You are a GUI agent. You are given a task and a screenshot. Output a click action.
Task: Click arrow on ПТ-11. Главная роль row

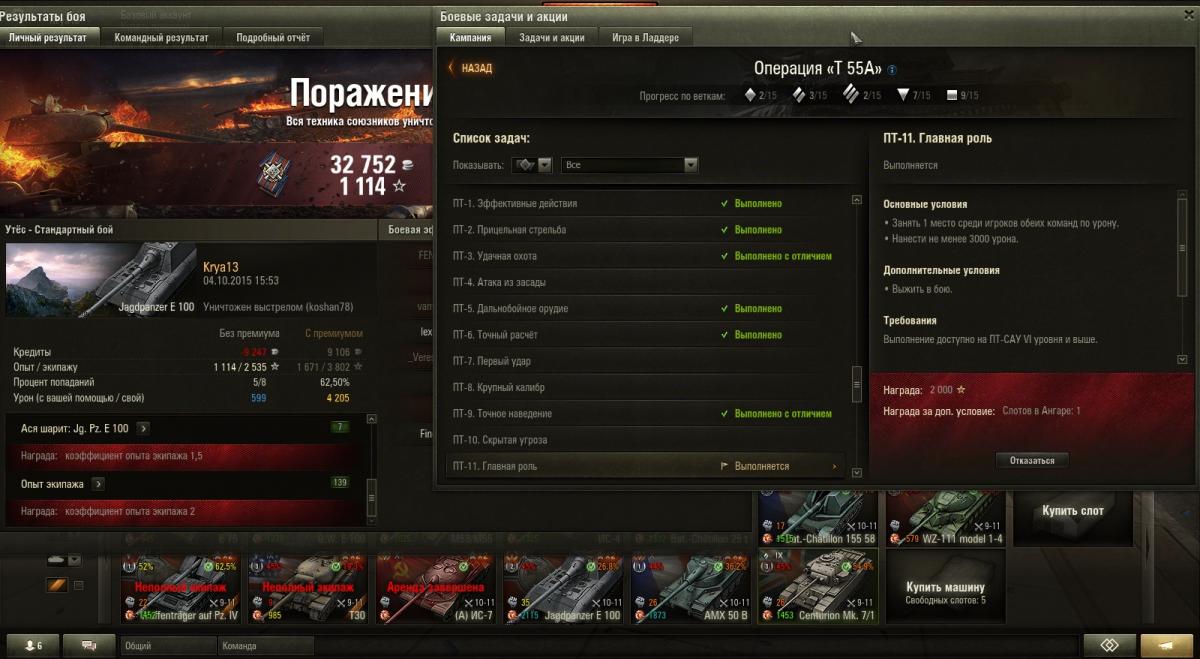click(835, 466)
